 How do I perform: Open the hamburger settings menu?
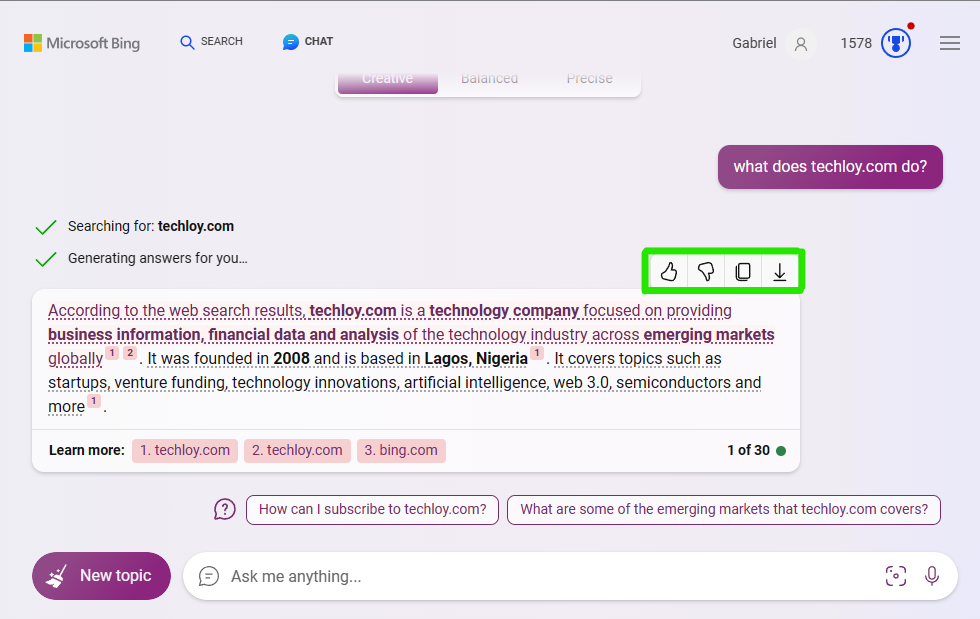950,43
